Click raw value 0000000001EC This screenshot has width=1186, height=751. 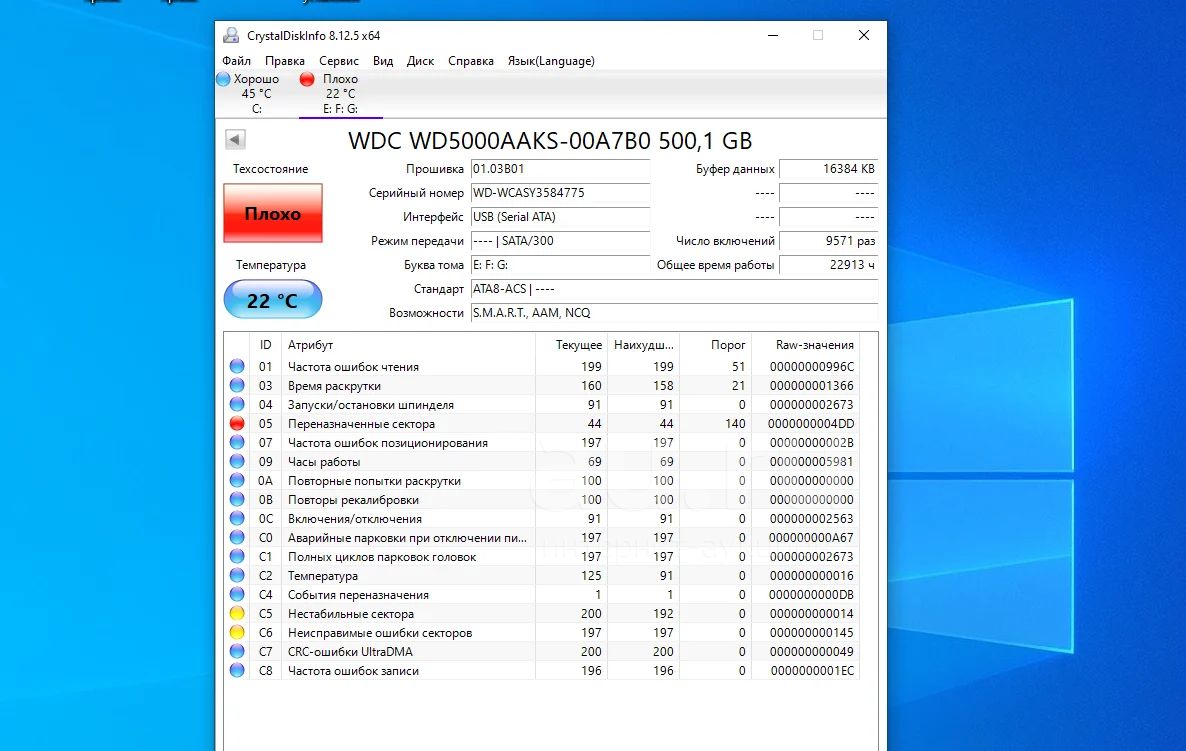pyautogui.click(x=812, y=671)
